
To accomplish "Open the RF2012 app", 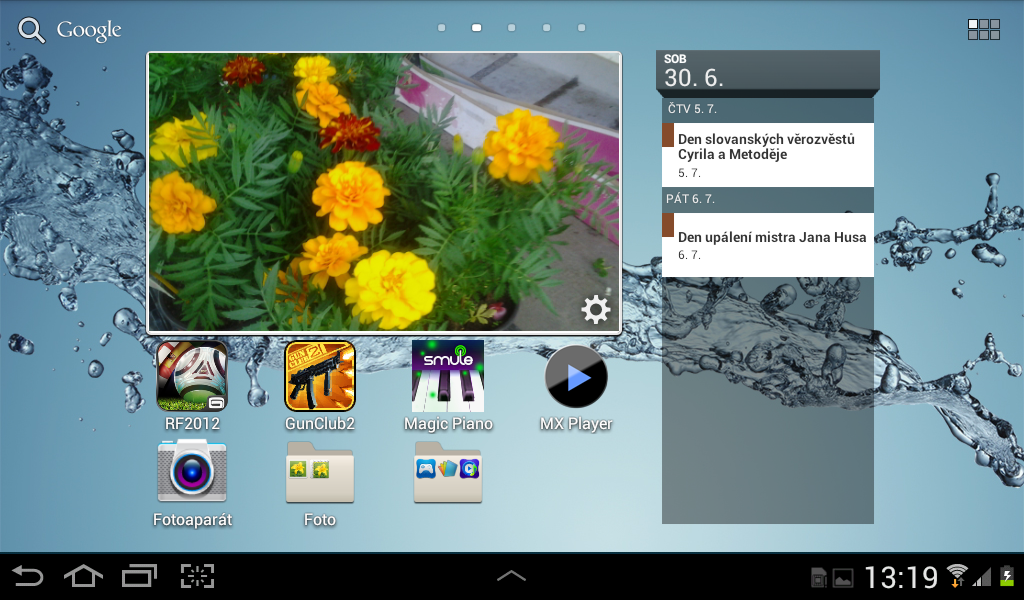I will [191, 377].
